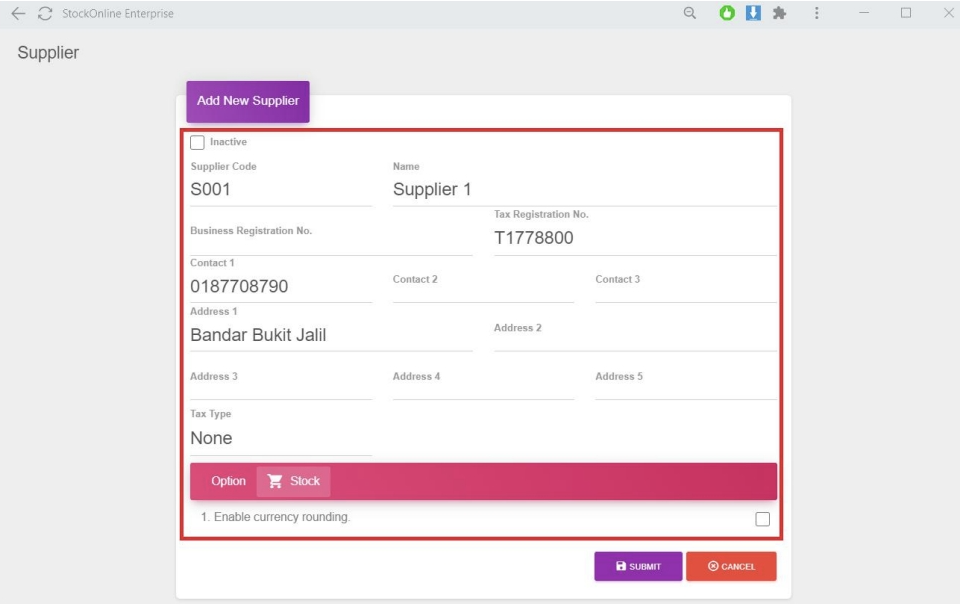The image size is (960, 605).
Task: Click the Contact 2 input field
Action: click(483, 287)
